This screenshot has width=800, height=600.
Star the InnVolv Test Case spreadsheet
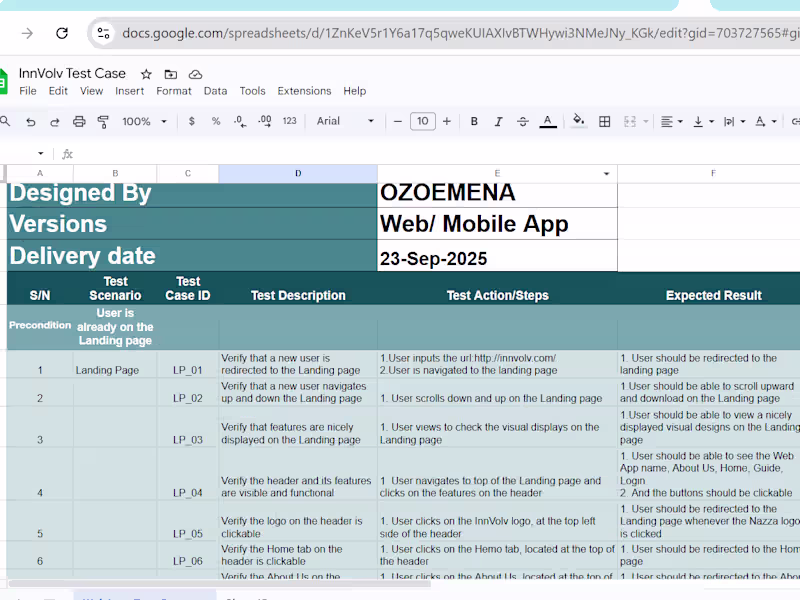[x=144, y=72]
